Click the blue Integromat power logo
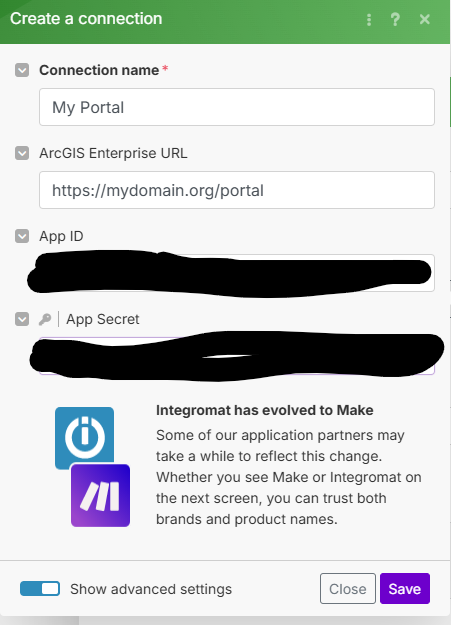 pos(85,436)
